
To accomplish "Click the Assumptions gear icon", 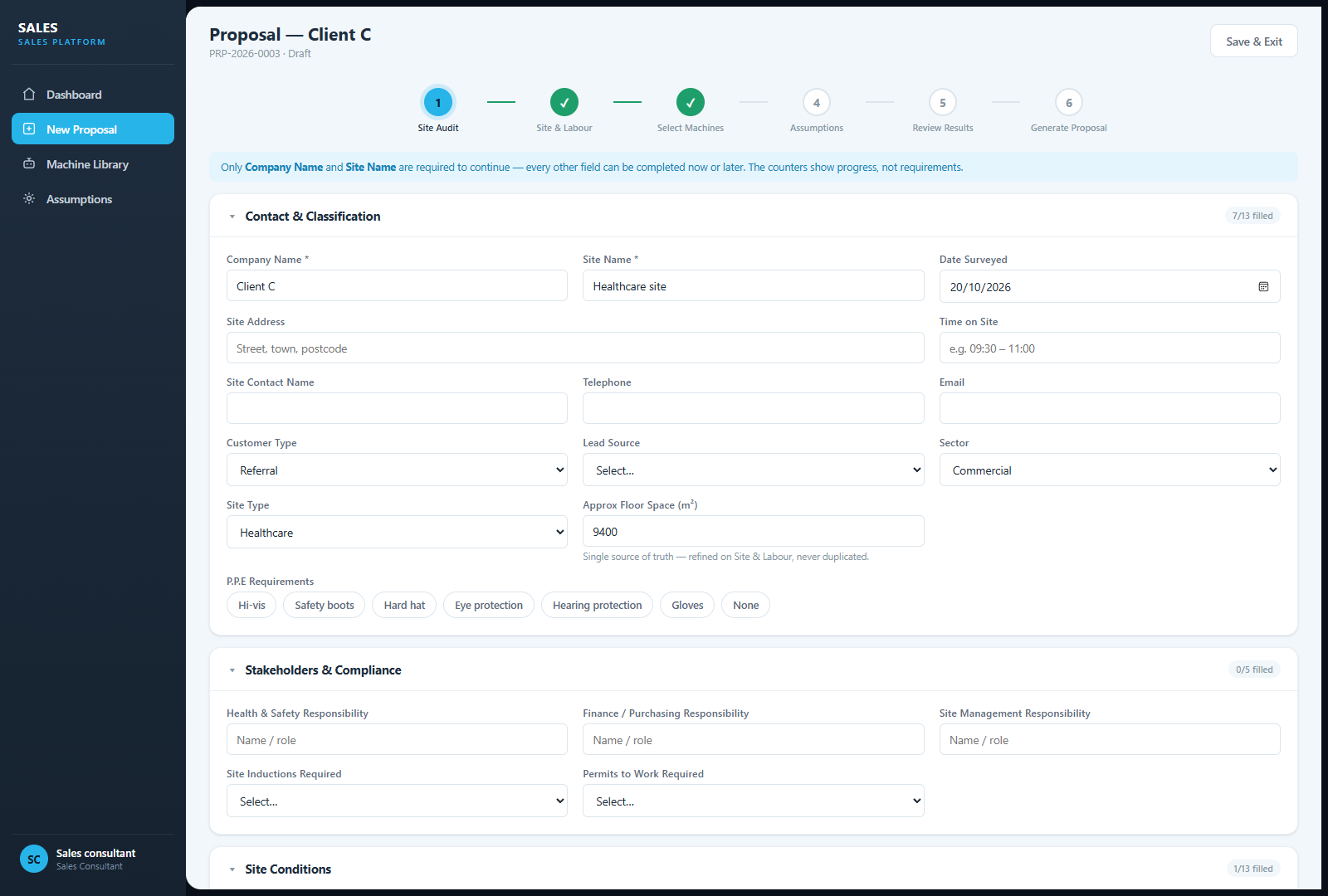I will tap(29, 199).
